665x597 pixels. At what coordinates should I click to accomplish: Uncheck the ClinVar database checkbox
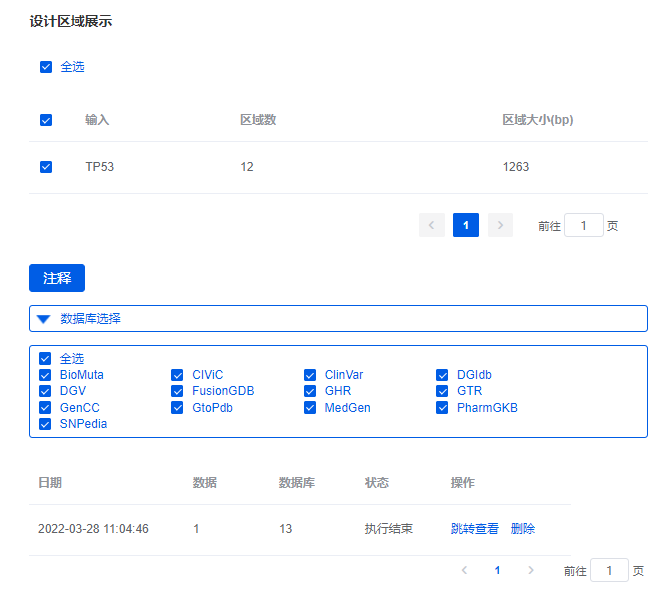click(x=311, y=376)
